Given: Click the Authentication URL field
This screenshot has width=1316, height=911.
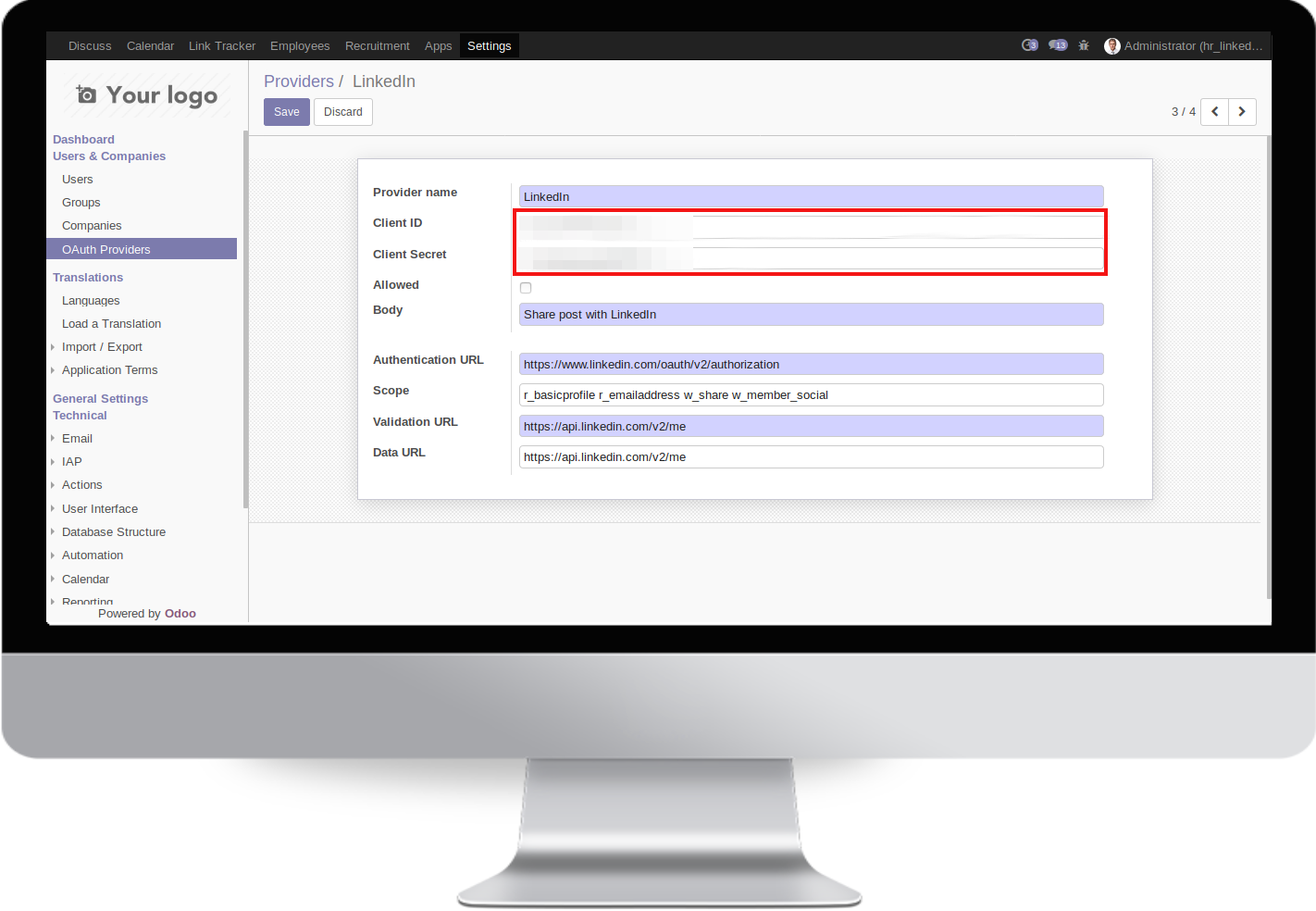Looking at the screenshot, I should pos(812,364).
